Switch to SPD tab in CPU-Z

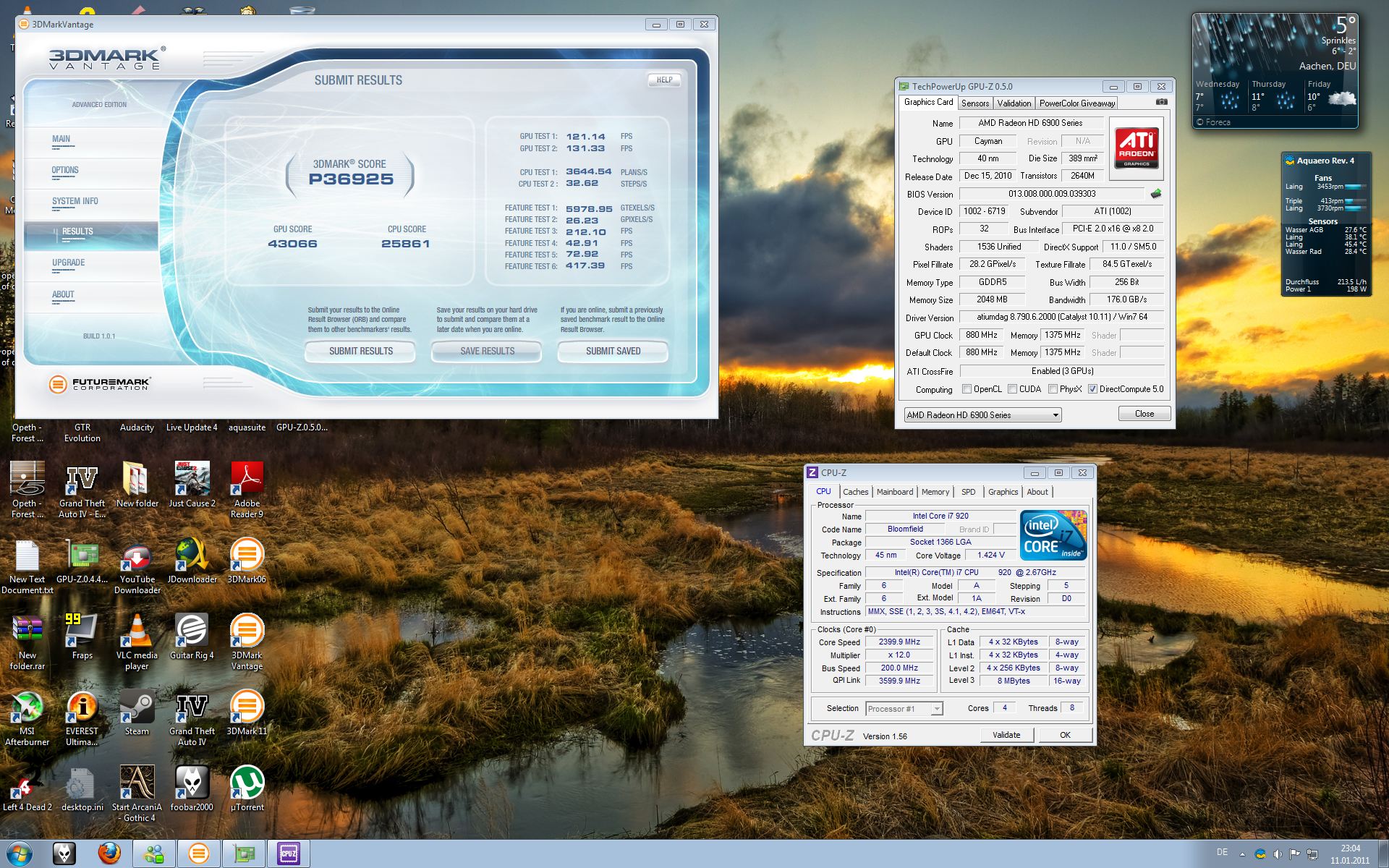[969, 492]
